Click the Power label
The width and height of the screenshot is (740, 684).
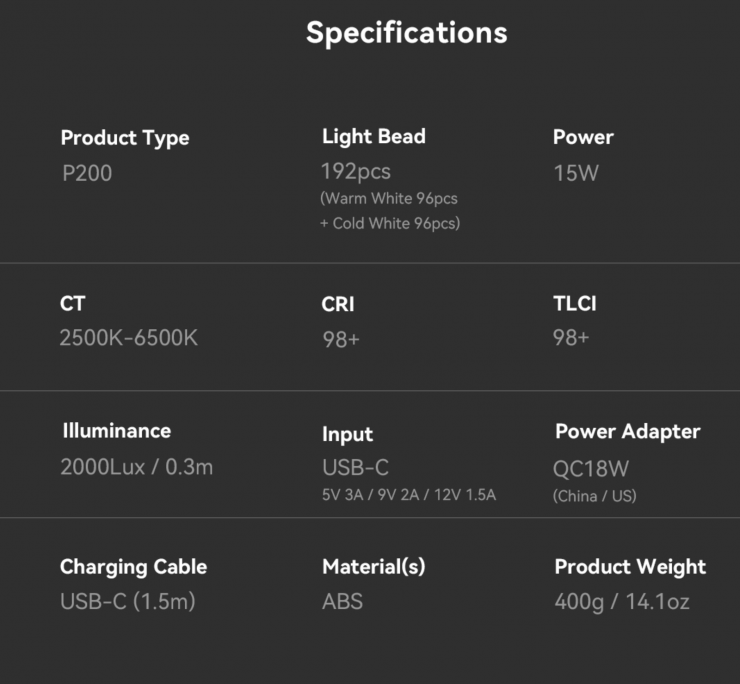(583, 137)
